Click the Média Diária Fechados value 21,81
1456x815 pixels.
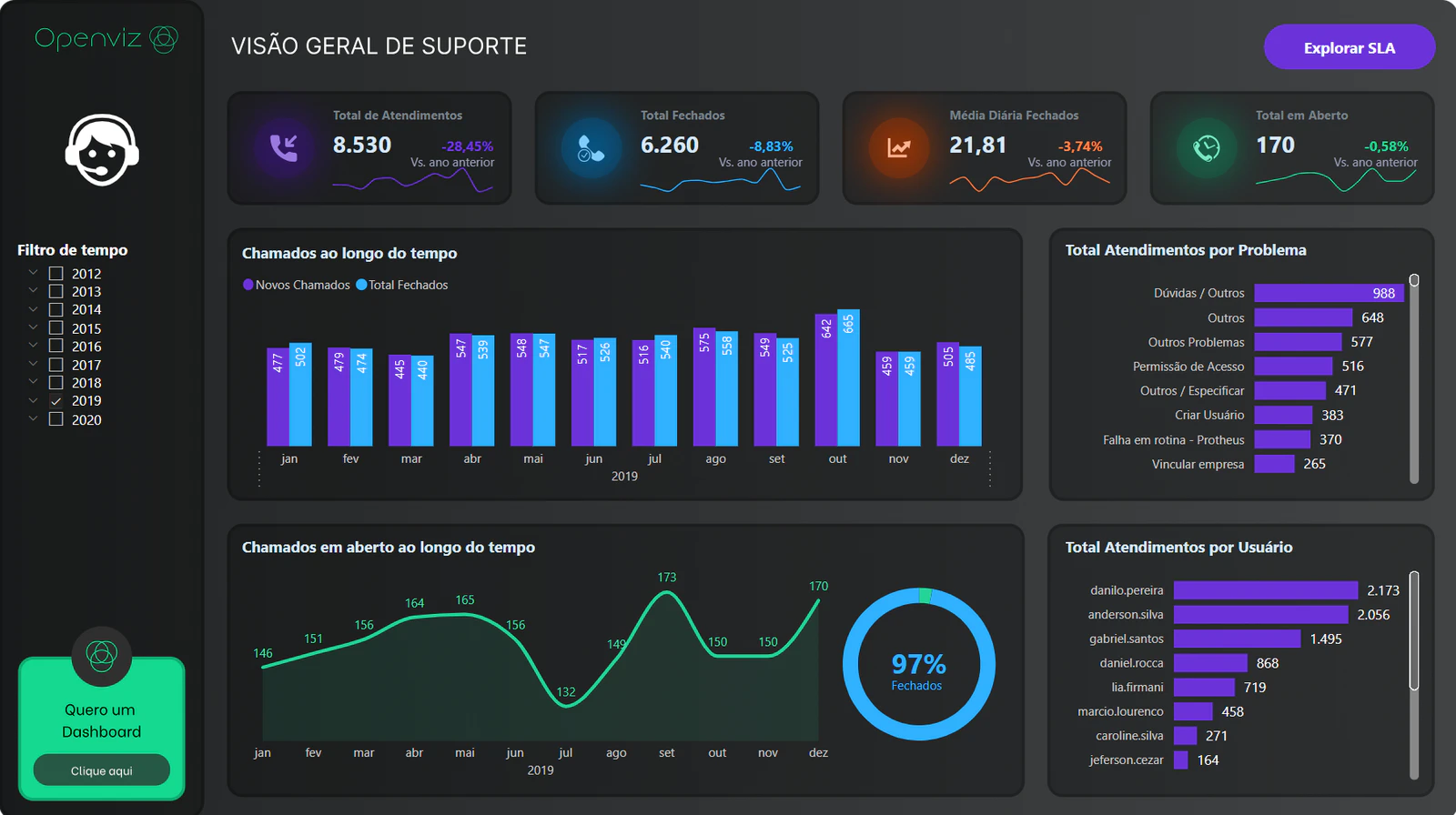[978, 145]
